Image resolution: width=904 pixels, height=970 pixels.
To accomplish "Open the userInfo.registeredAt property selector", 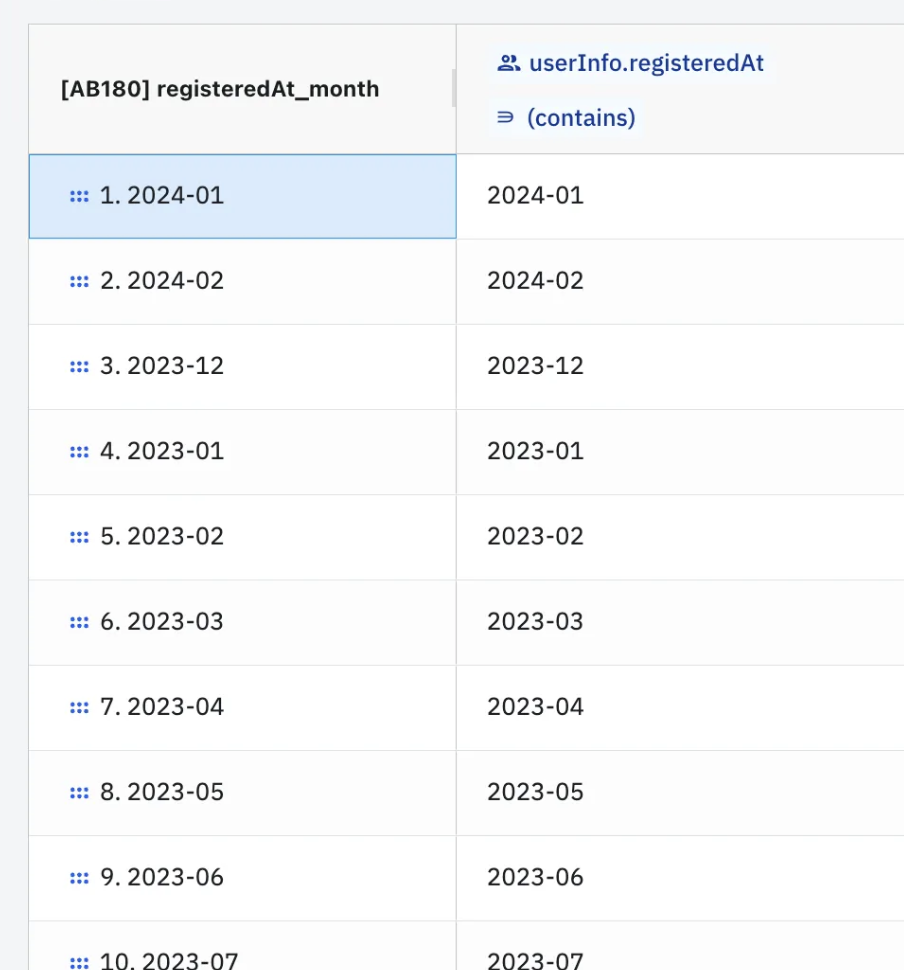I will pos(631,63).
